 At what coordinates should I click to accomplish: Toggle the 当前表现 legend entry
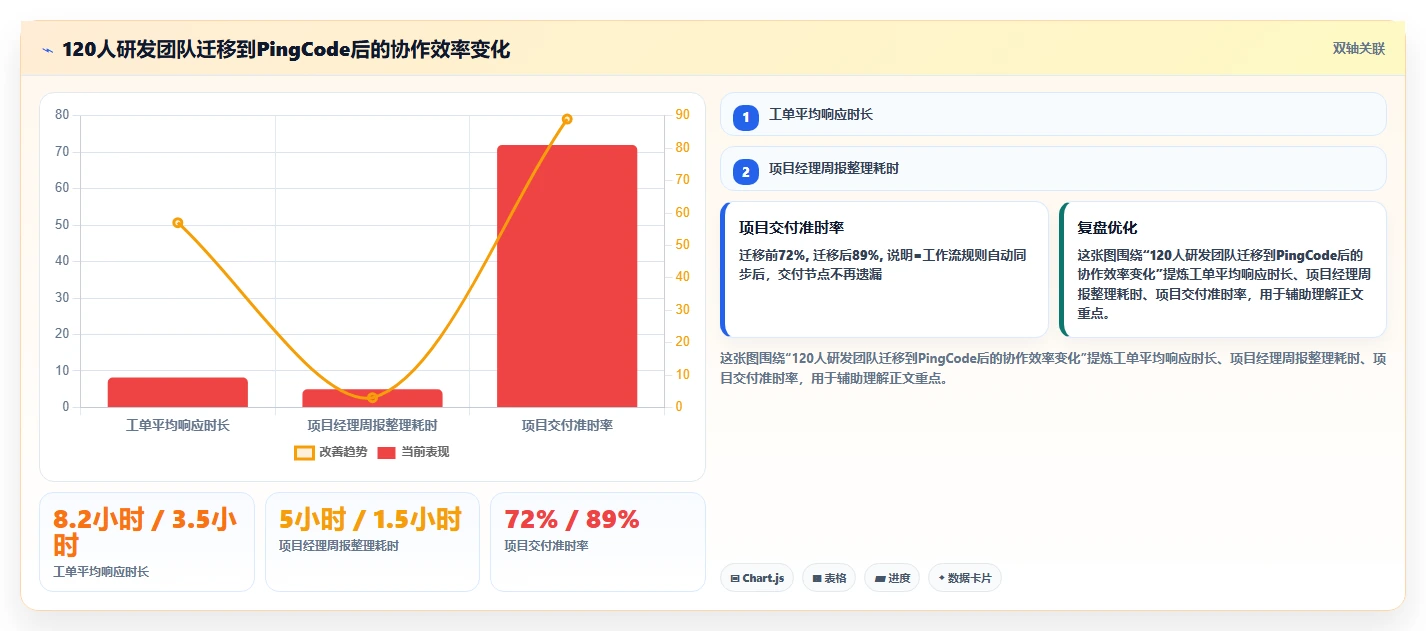point(413,452)
